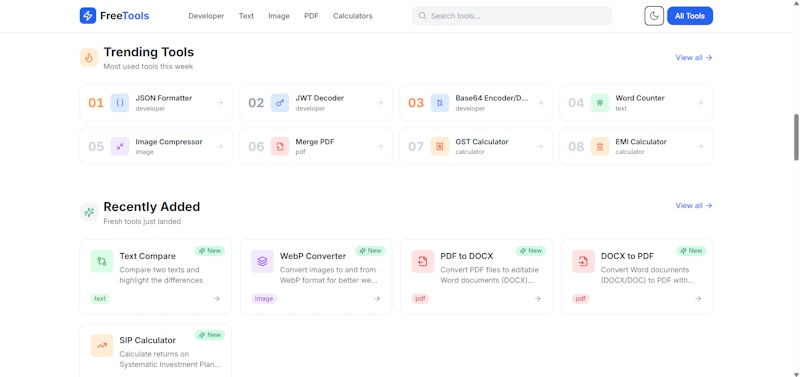Image resolution: width=800 pixels, height=377 pixels.
Task: Click 'Most used tools this week' subtitle
Action: [148, 66]
